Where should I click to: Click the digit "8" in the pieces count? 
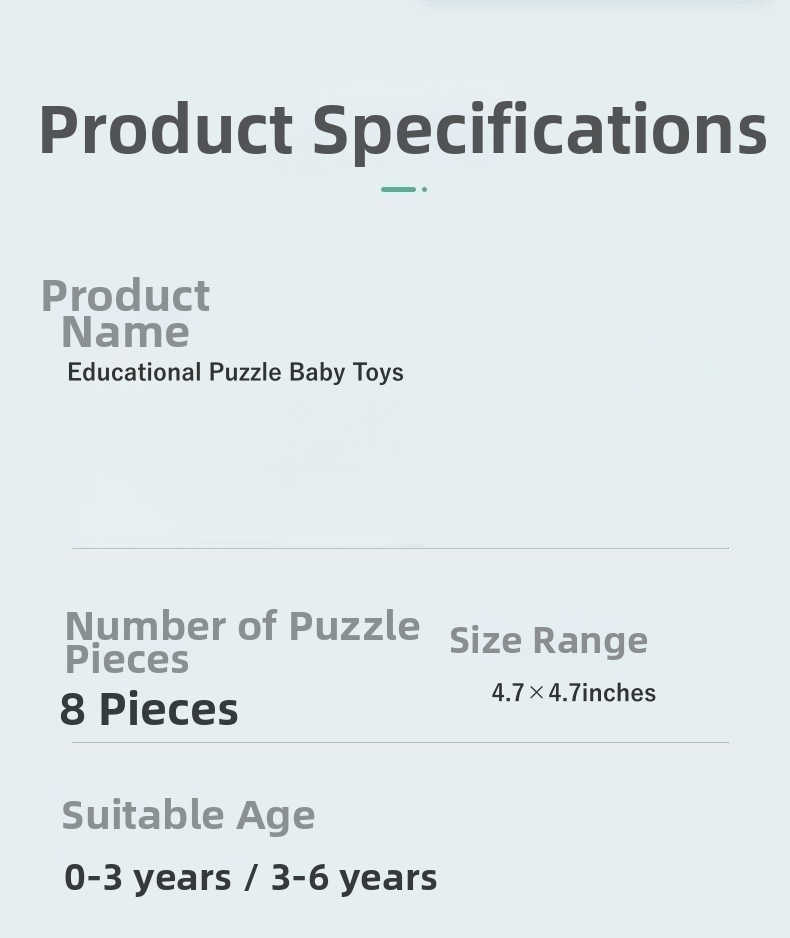click(x=72, y=710)
